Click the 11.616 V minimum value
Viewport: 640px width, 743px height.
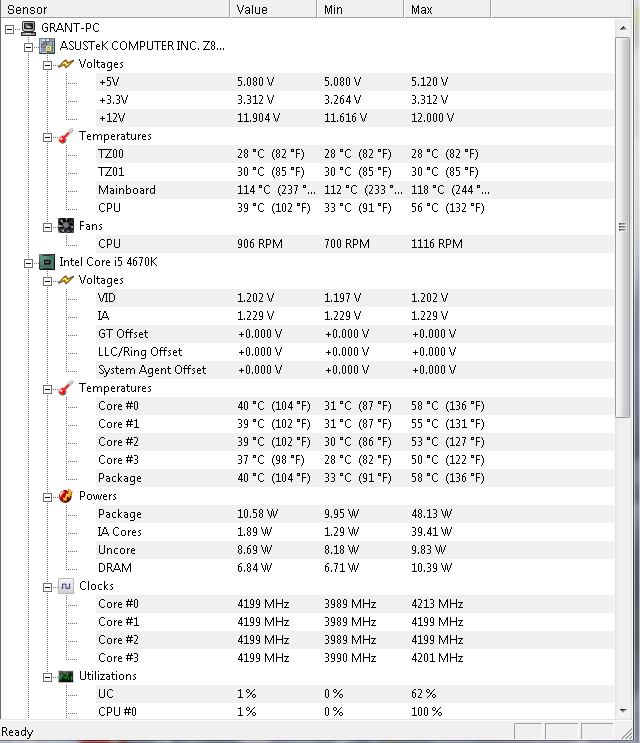[x=345, y=118]
